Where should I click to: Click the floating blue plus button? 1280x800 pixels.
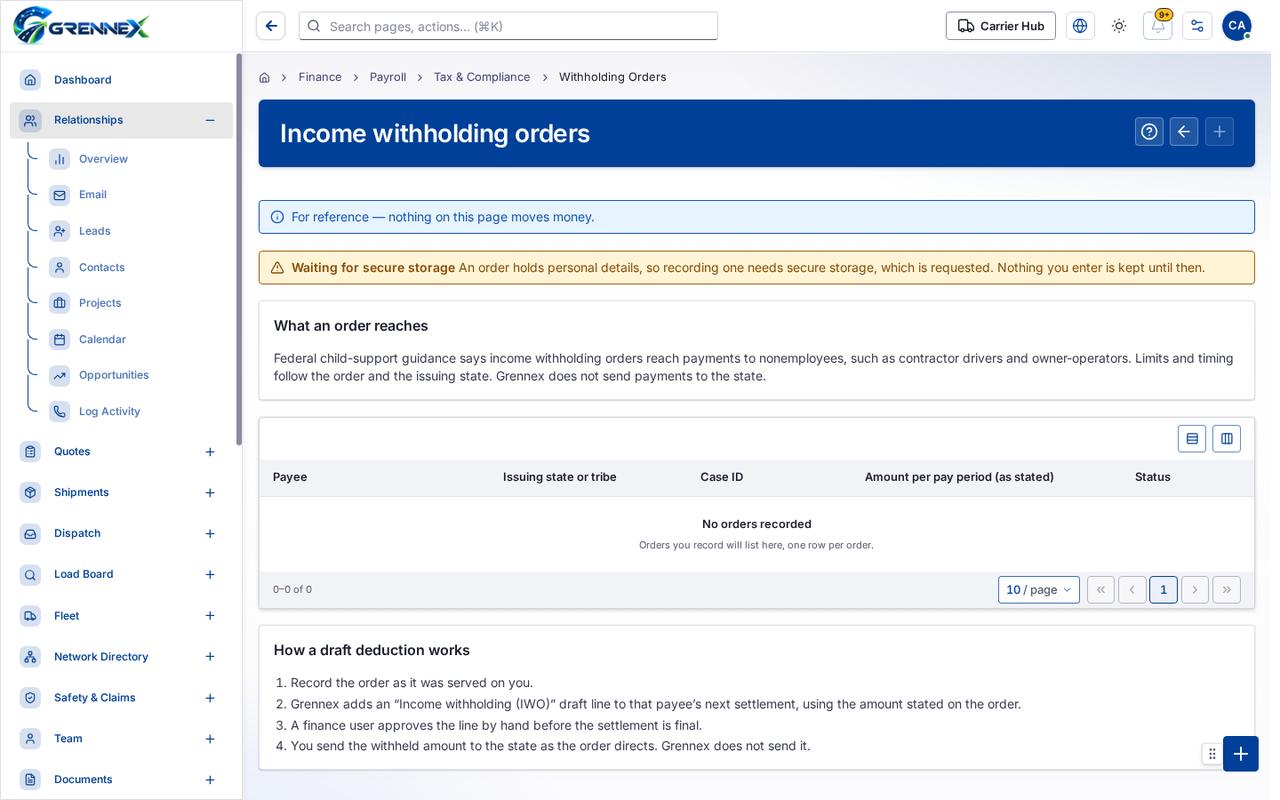[1241, 754]
